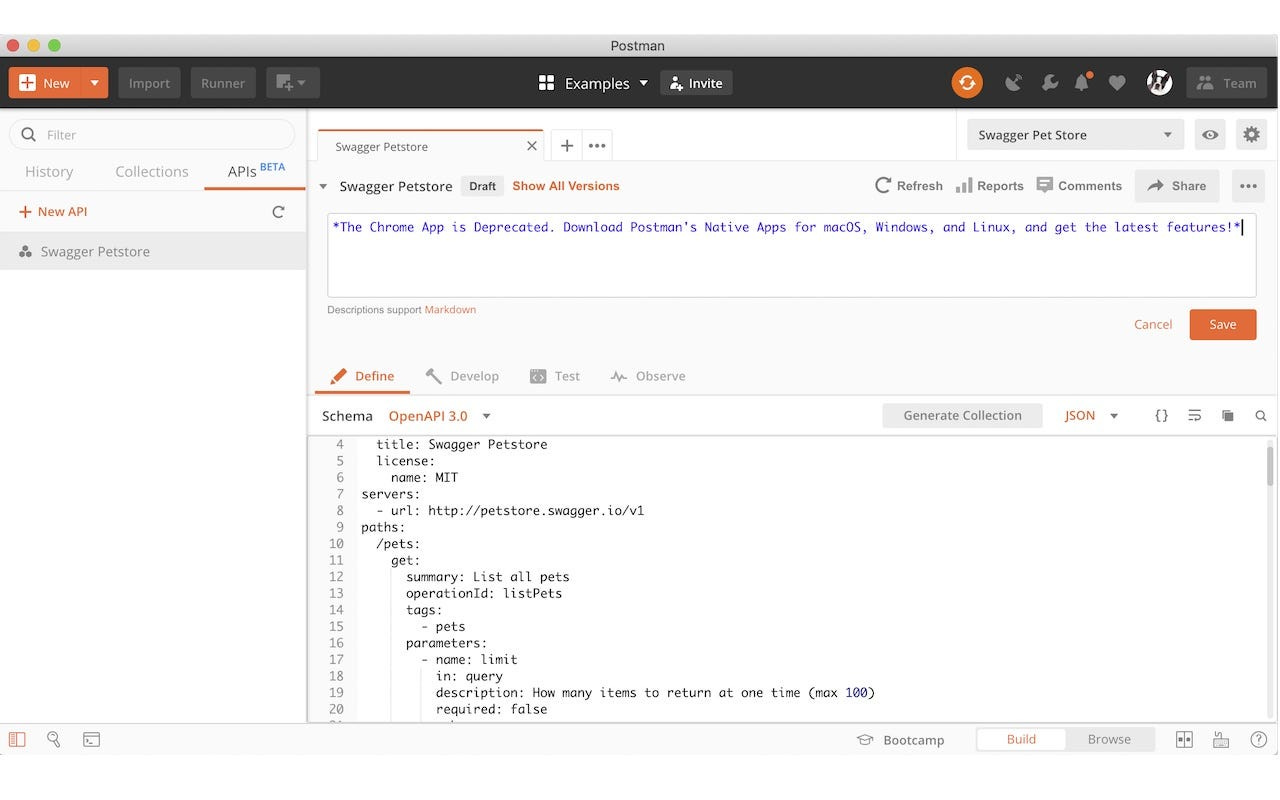Open the Find and Replace magnifier in status bar

tap(53, 739)
